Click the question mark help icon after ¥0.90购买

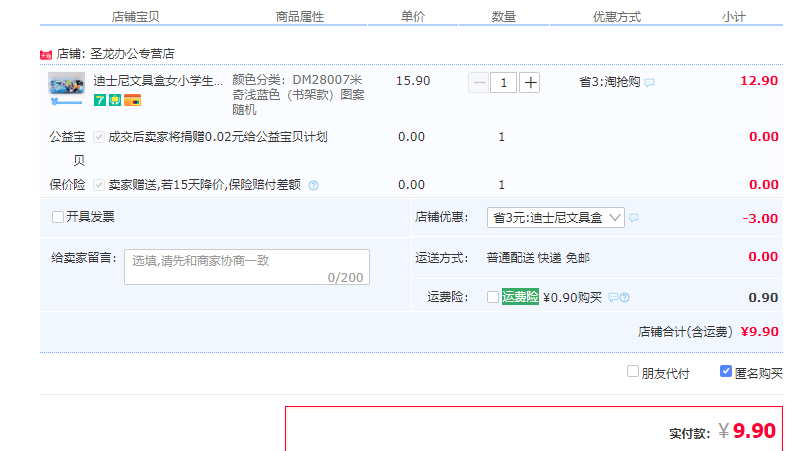tap(624, 297)
